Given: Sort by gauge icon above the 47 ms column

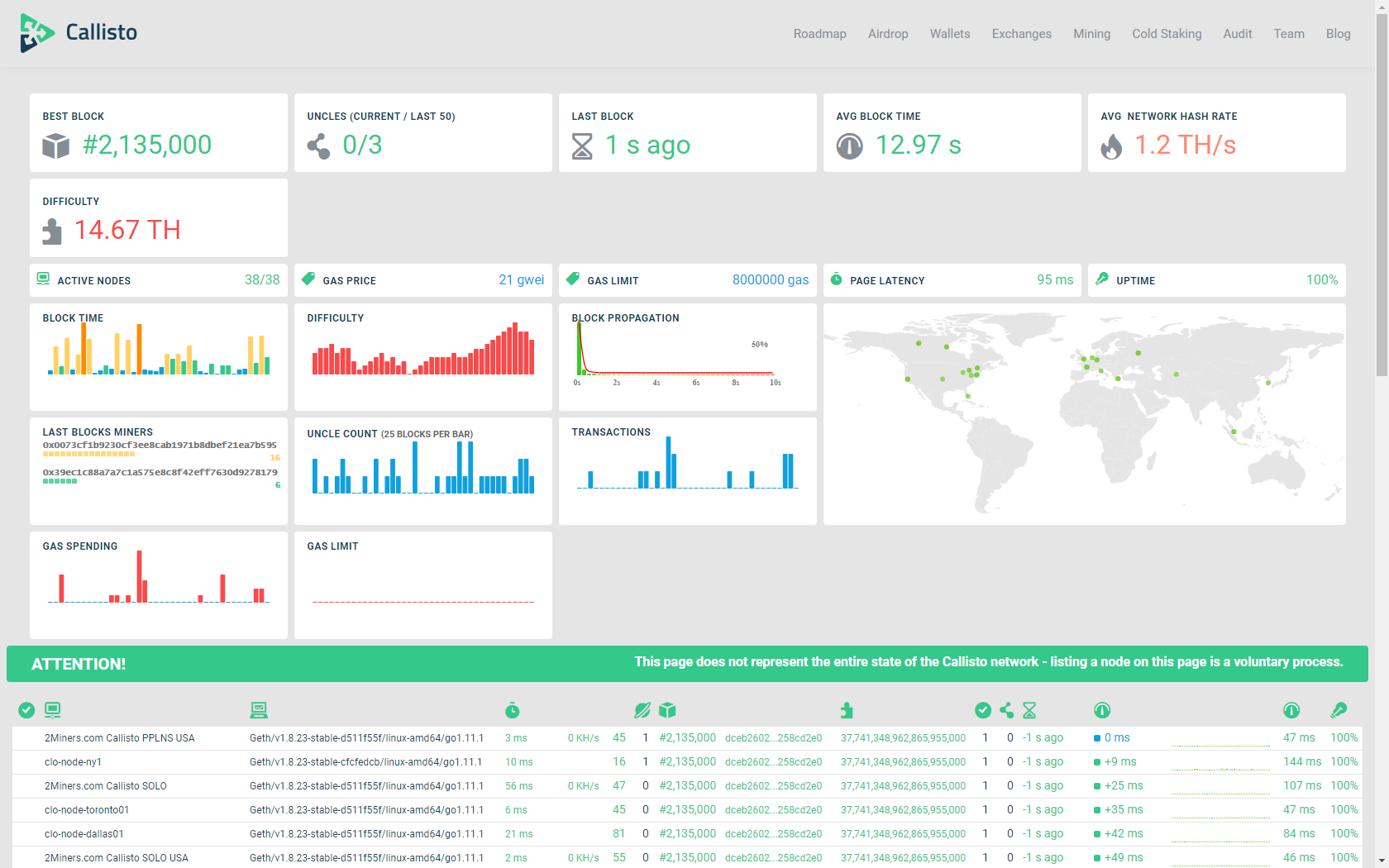Looking at the screenshot, I should click(x=1291, y=710).
